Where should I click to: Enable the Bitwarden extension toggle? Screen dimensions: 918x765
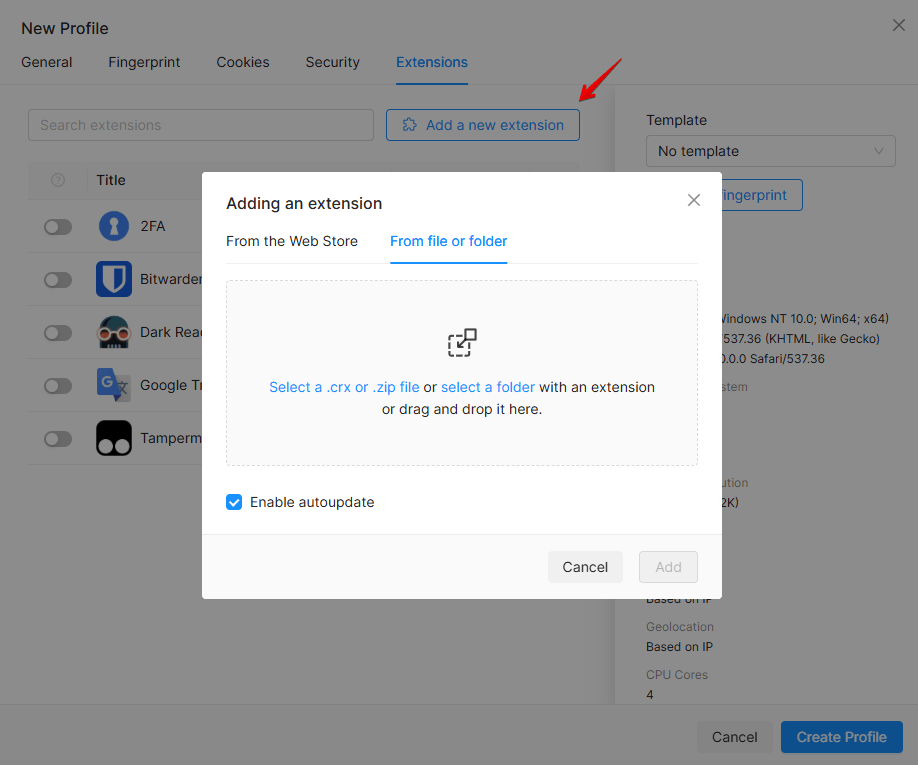58,280
